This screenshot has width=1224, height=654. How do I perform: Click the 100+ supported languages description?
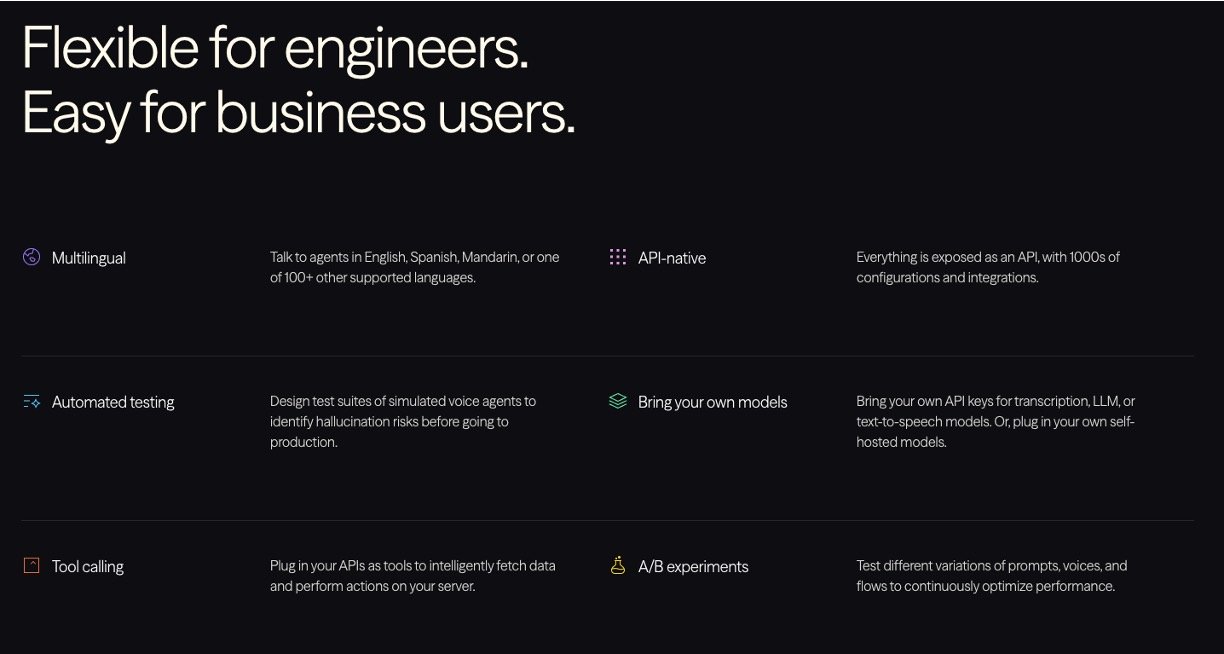pos(415,267)
